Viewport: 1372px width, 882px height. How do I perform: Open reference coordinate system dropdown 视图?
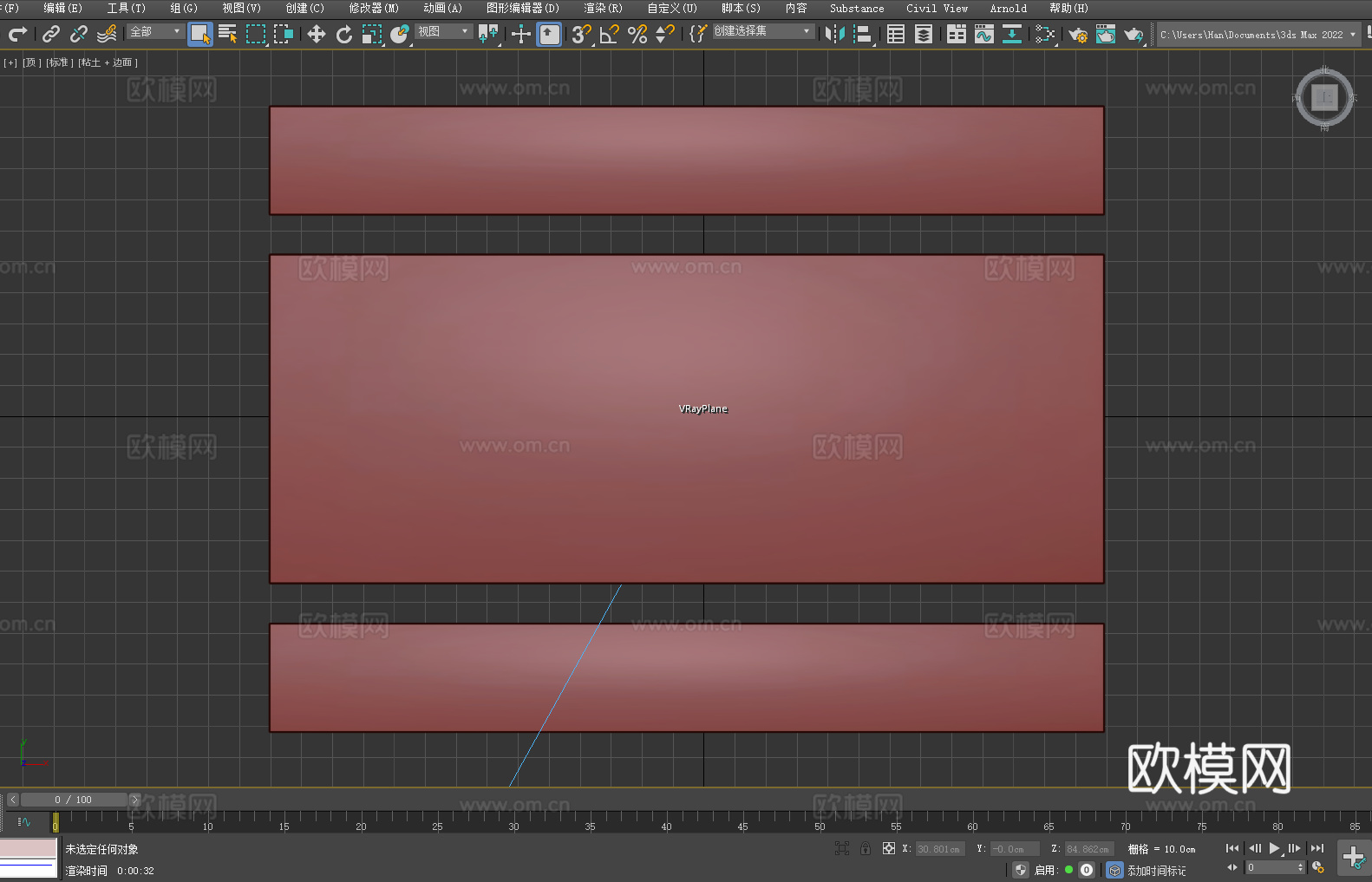[443, 31]
